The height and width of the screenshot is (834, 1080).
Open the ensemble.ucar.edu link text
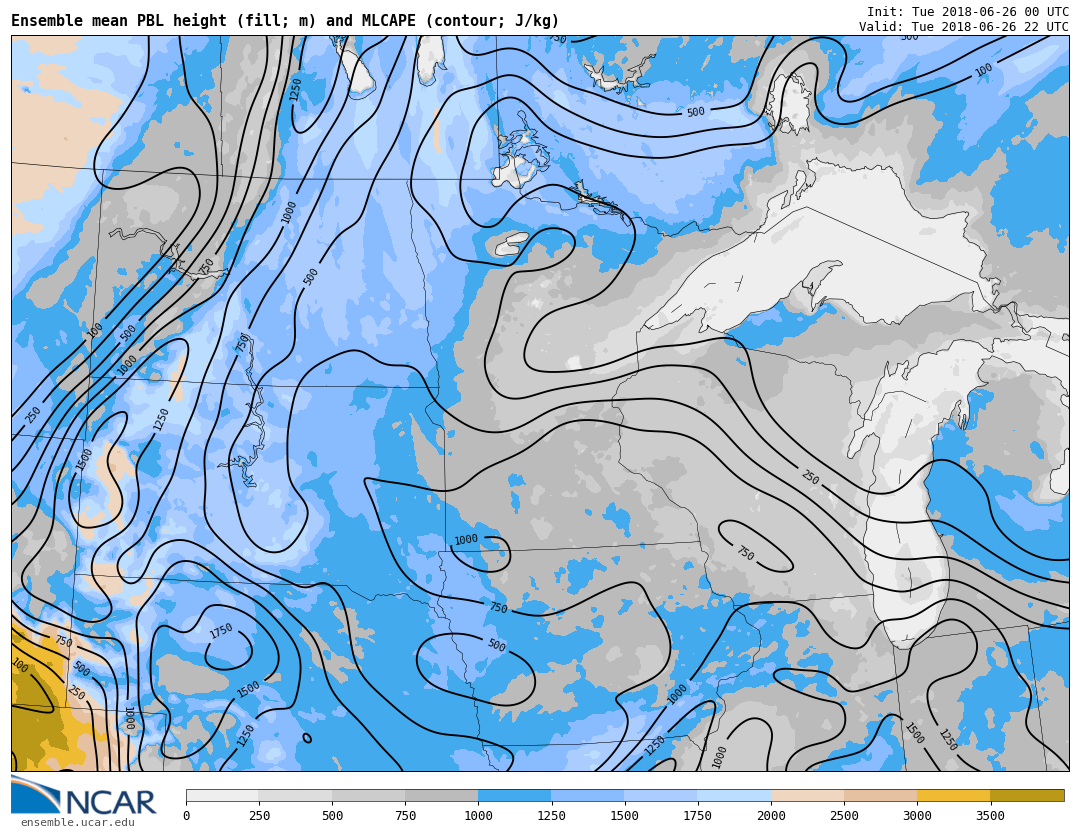point(78,822)
